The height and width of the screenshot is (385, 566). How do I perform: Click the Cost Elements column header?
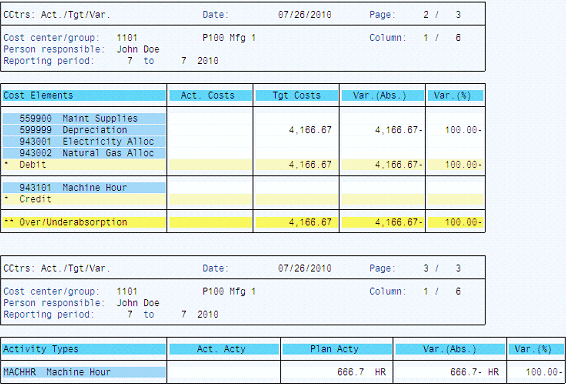coord(84,96)
